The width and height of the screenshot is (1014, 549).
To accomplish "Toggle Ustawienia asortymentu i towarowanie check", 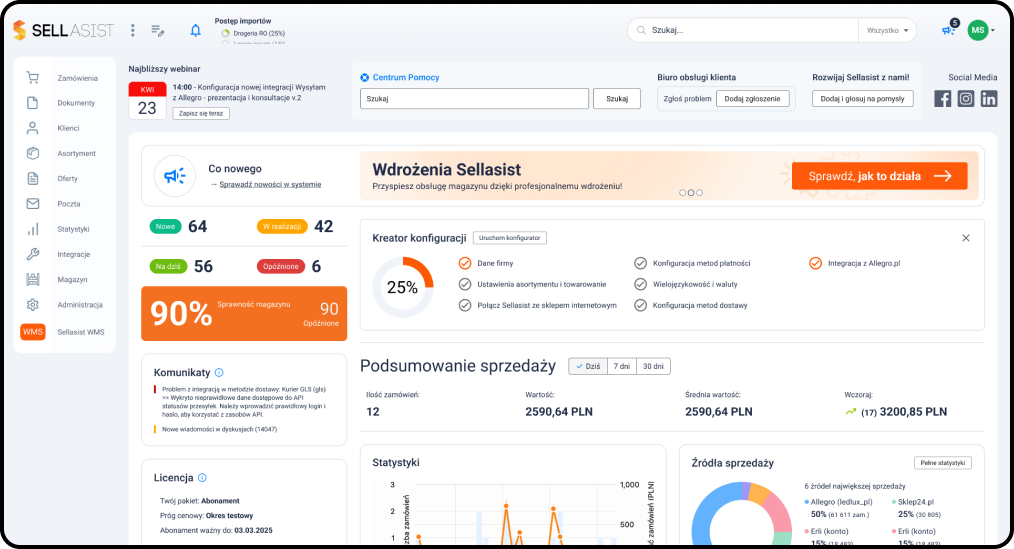I will click(464, 284).
